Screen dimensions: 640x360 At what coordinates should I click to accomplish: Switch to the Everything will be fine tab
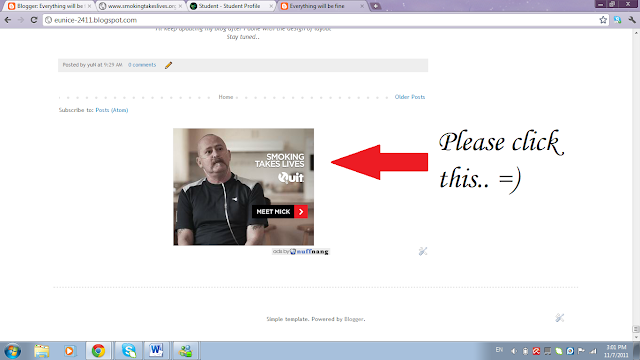point(322,6)
